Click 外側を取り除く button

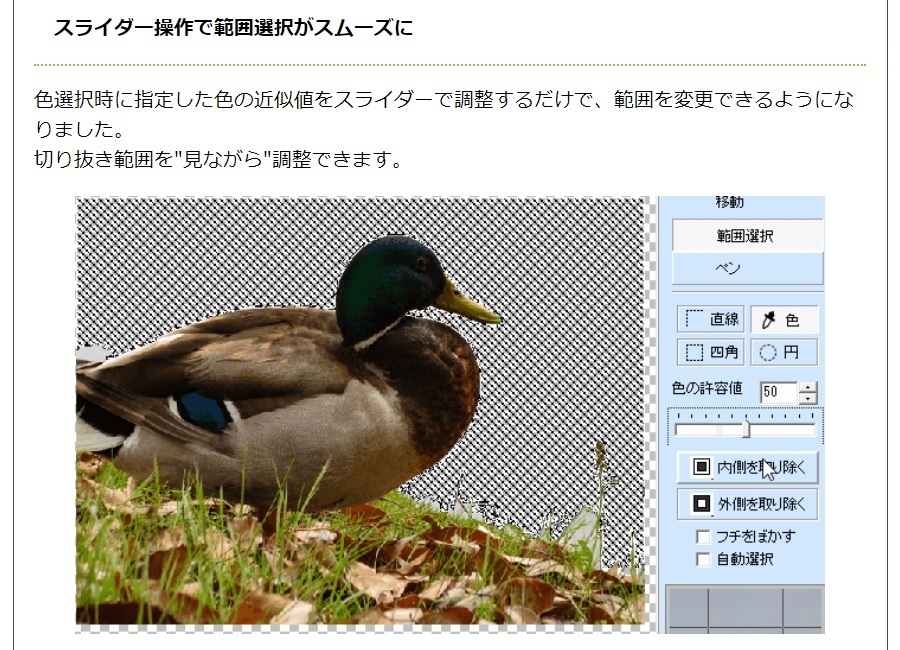[747, 504]
